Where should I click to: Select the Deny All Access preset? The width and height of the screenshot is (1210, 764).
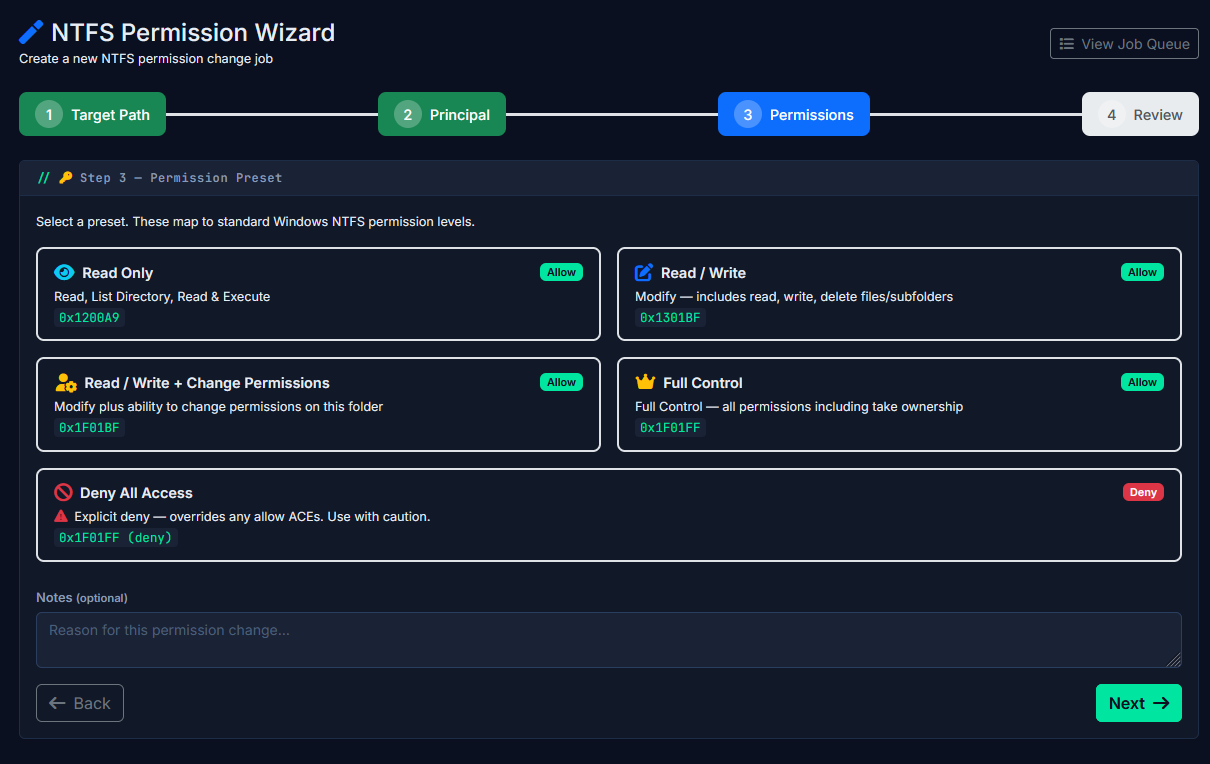point(609,515)
